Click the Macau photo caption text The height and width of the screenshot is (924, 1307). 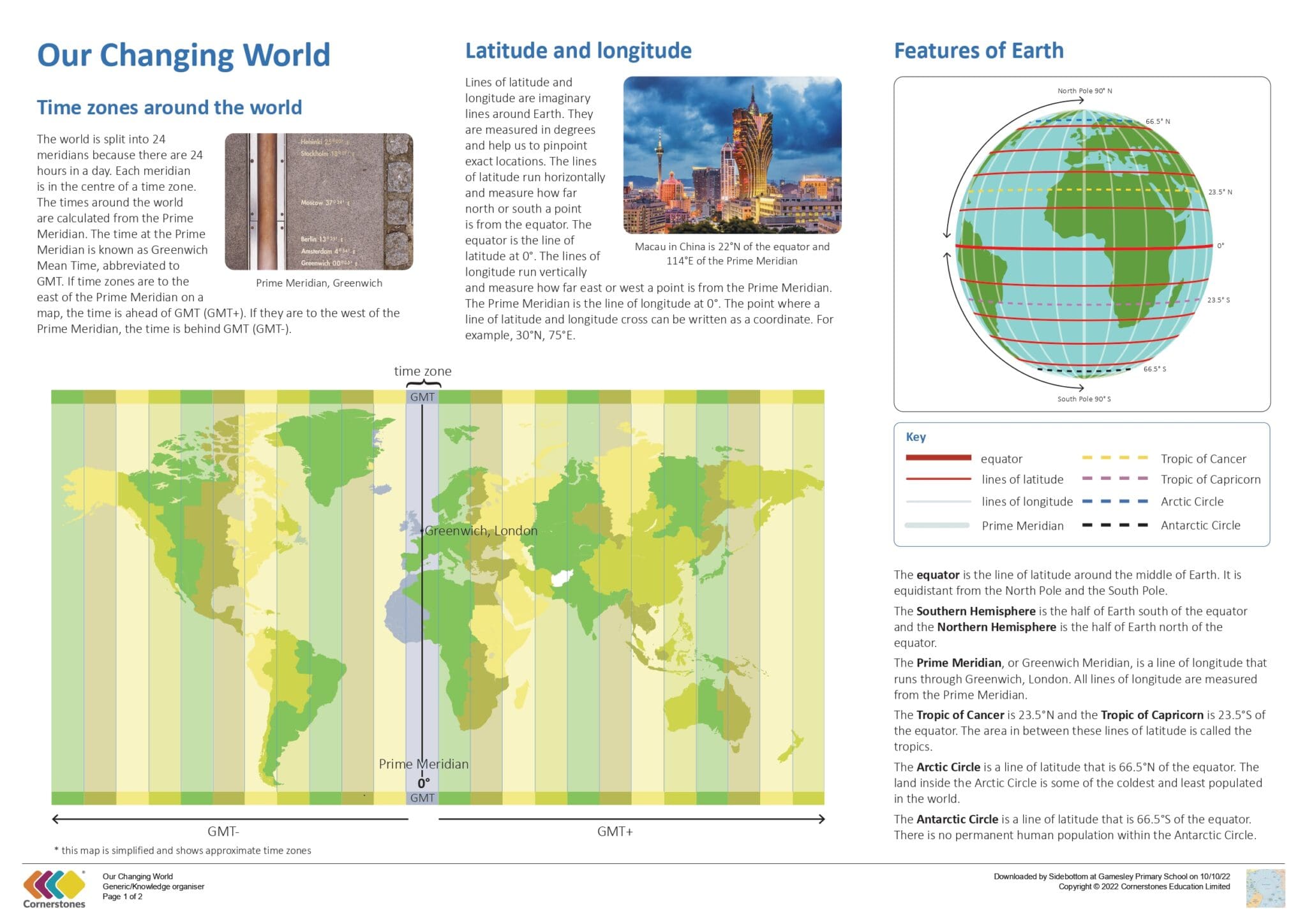point(732,253)
